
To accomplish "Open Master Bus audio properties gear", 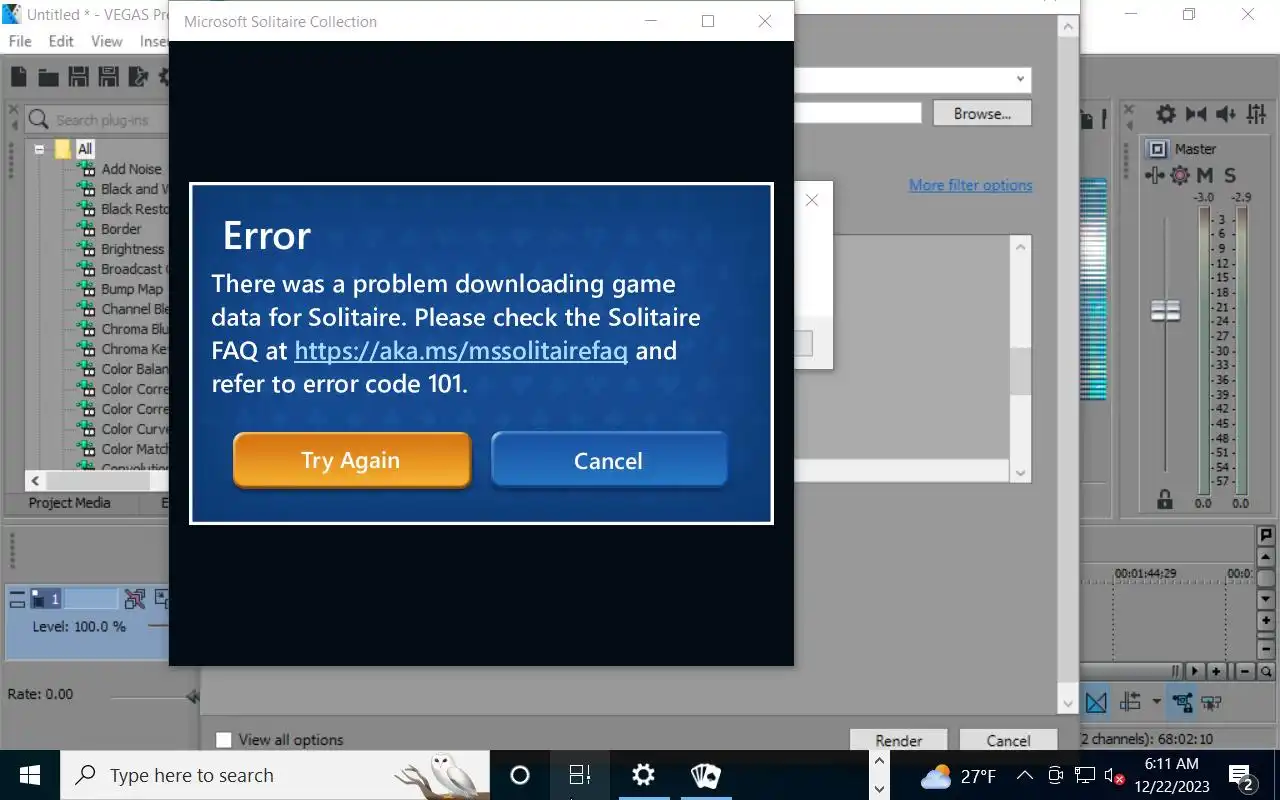I will pos(1166,114).
